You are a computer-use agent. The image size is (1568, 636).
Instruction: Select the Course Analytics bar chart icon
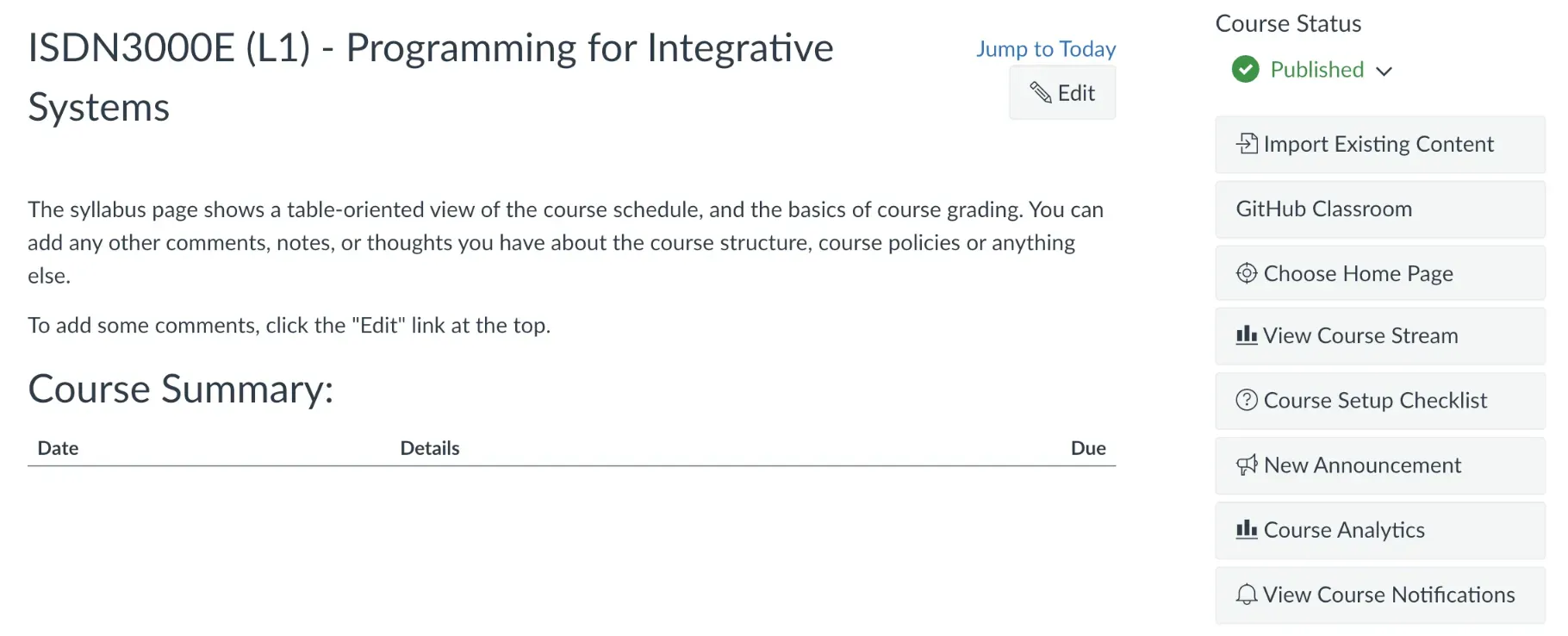click(1245, 529)
